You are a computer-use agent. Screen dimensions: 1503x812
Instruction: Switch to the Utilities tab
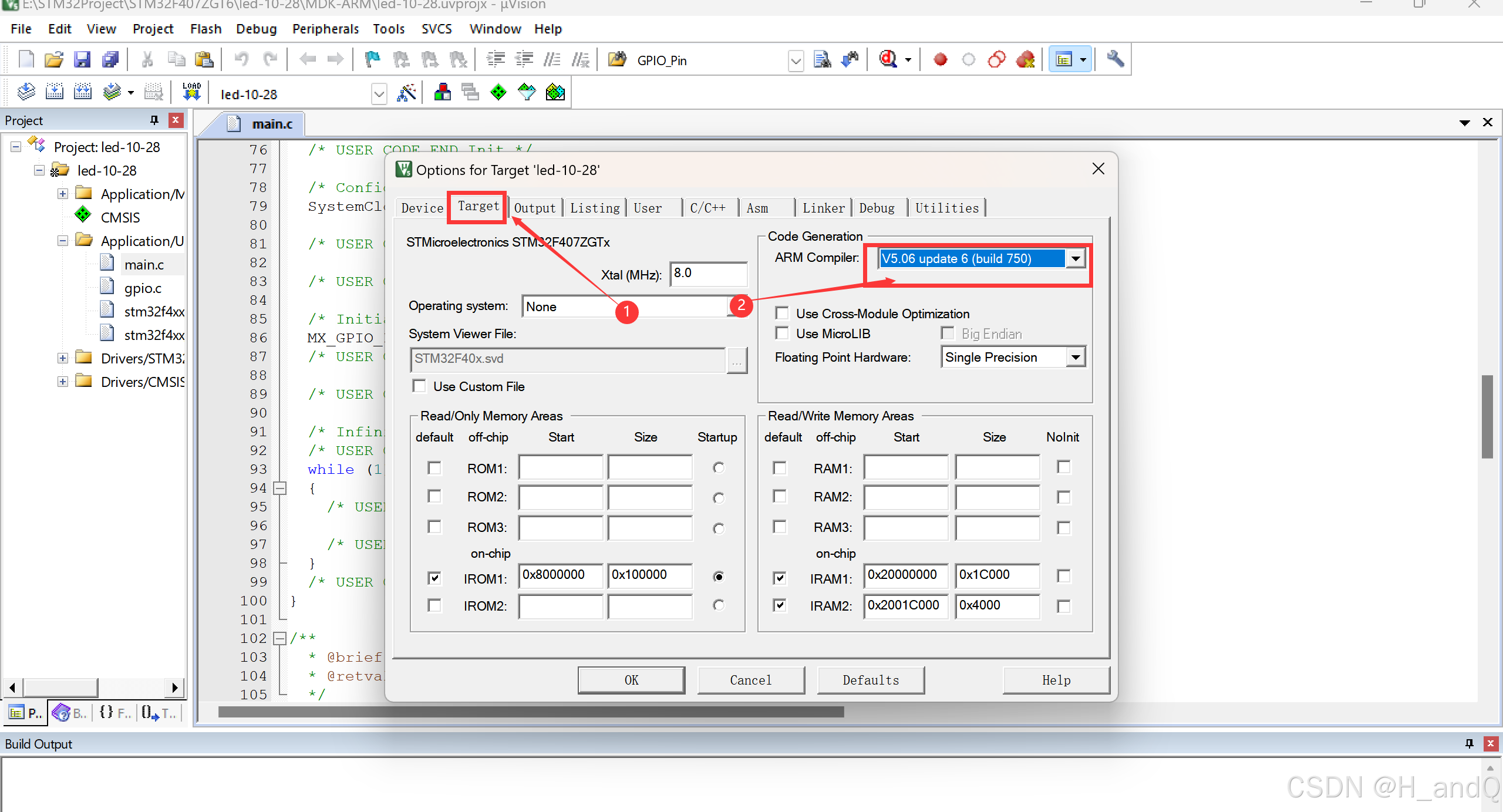coord(947,208)
